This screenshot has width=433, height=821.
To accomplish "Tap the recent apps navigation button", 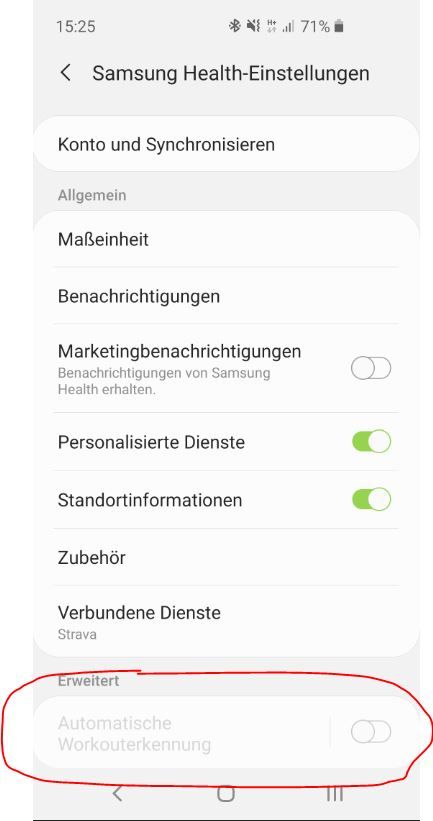I will [335, 794].
